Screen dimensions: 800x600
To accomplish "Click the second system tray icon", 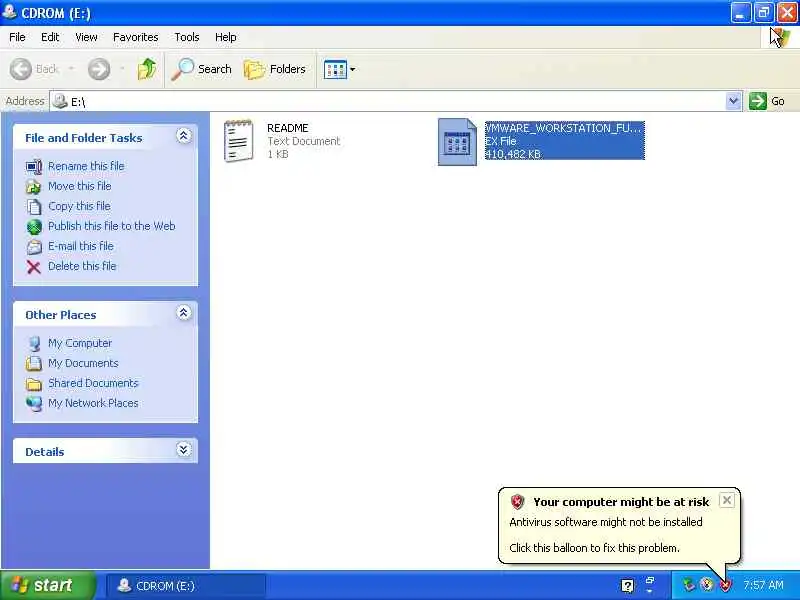I will click(707, 585).
